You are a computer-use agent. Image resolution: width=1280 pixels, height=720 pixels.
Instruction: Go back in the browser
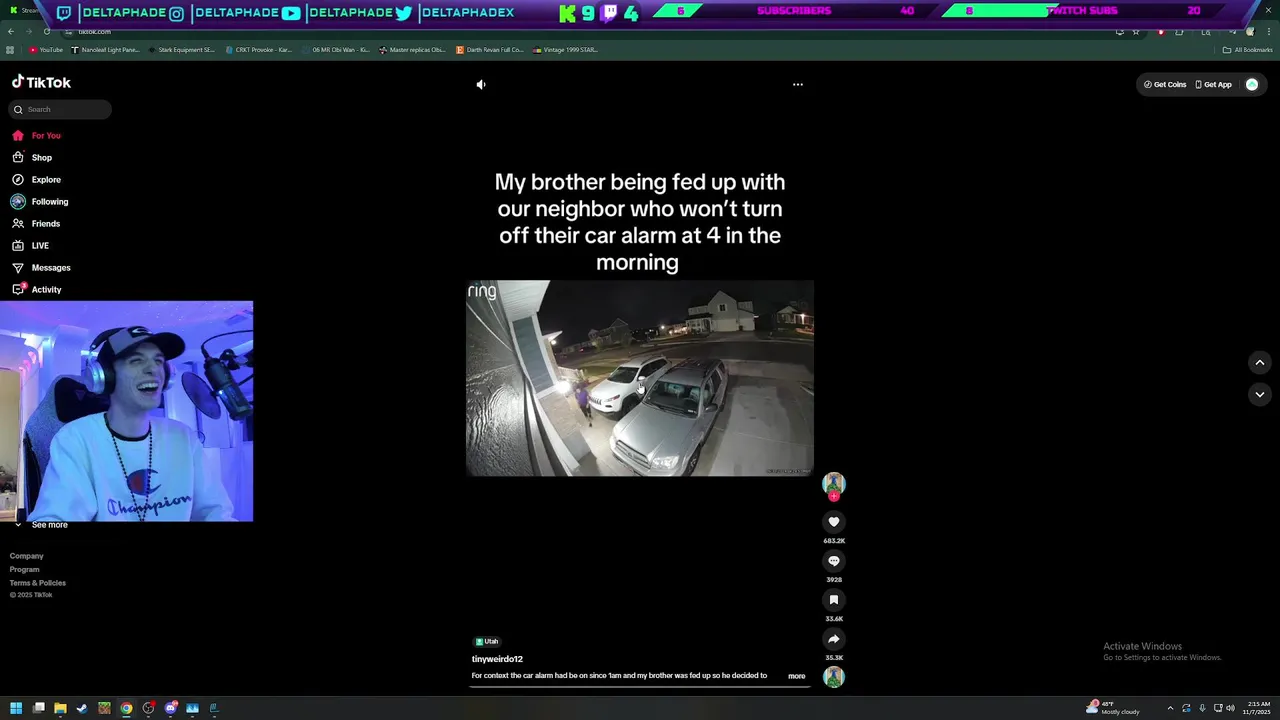click(x=10, y=32)
